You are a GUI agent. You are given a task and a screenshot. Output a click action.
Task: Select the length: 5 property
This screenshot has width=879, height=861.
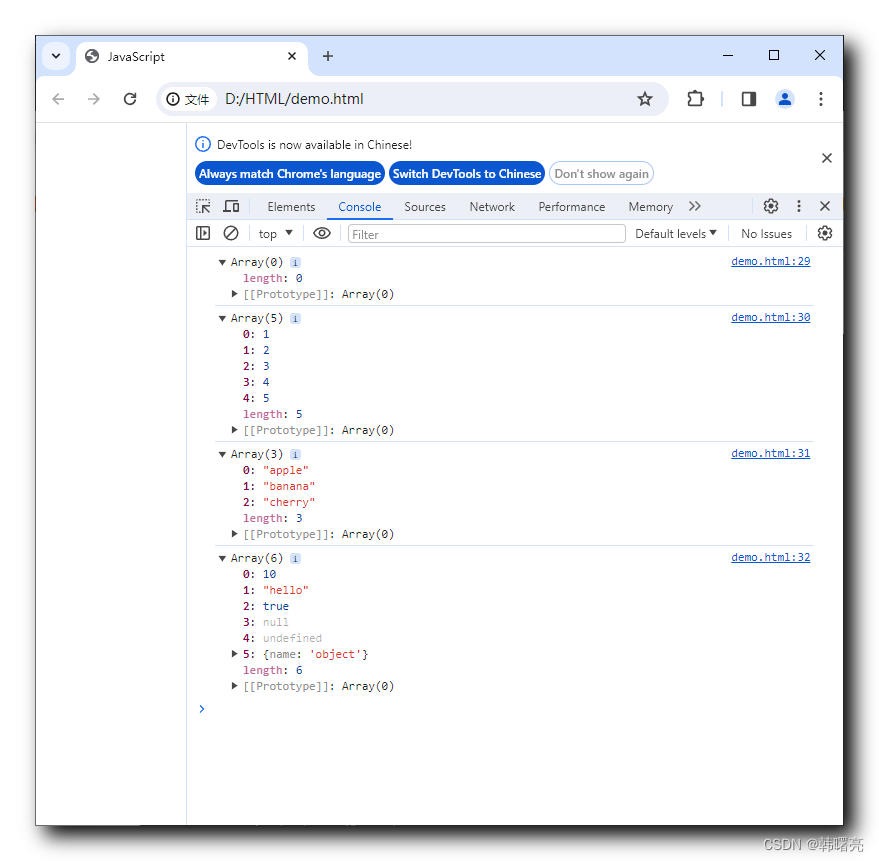point(272,414)
